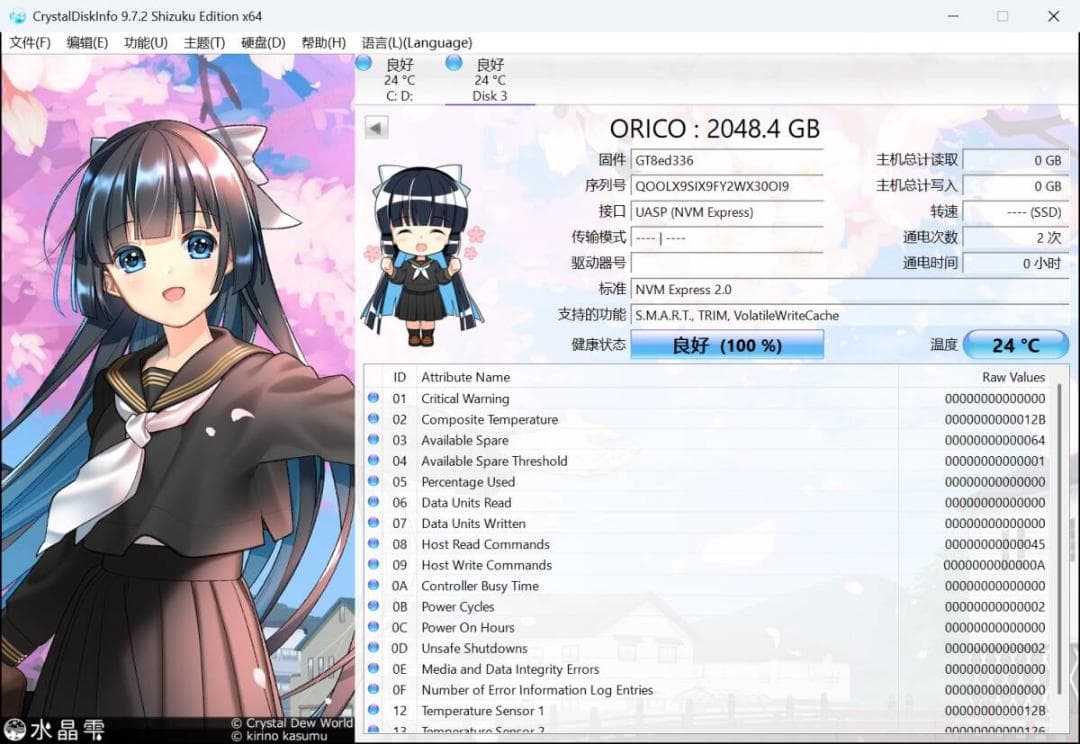1080x744 pixels.
Task: Select the Percentage Used attribute name
Action: pos(468,482)
